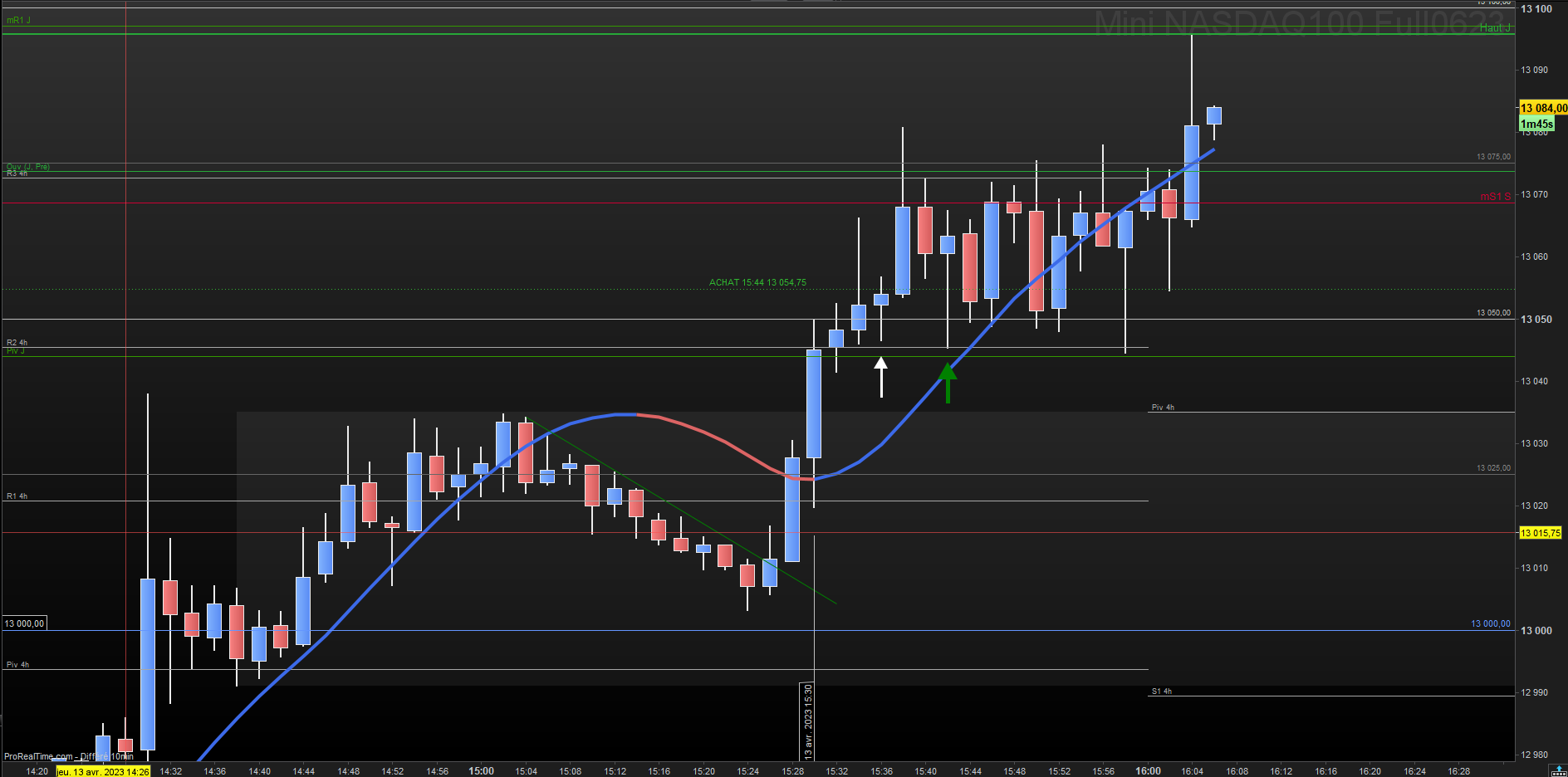The height and width of the screenshot is (777, 1568).
Task: Select the ACHAT 15:44 13 054,75 order label
Action: [757, 282]
